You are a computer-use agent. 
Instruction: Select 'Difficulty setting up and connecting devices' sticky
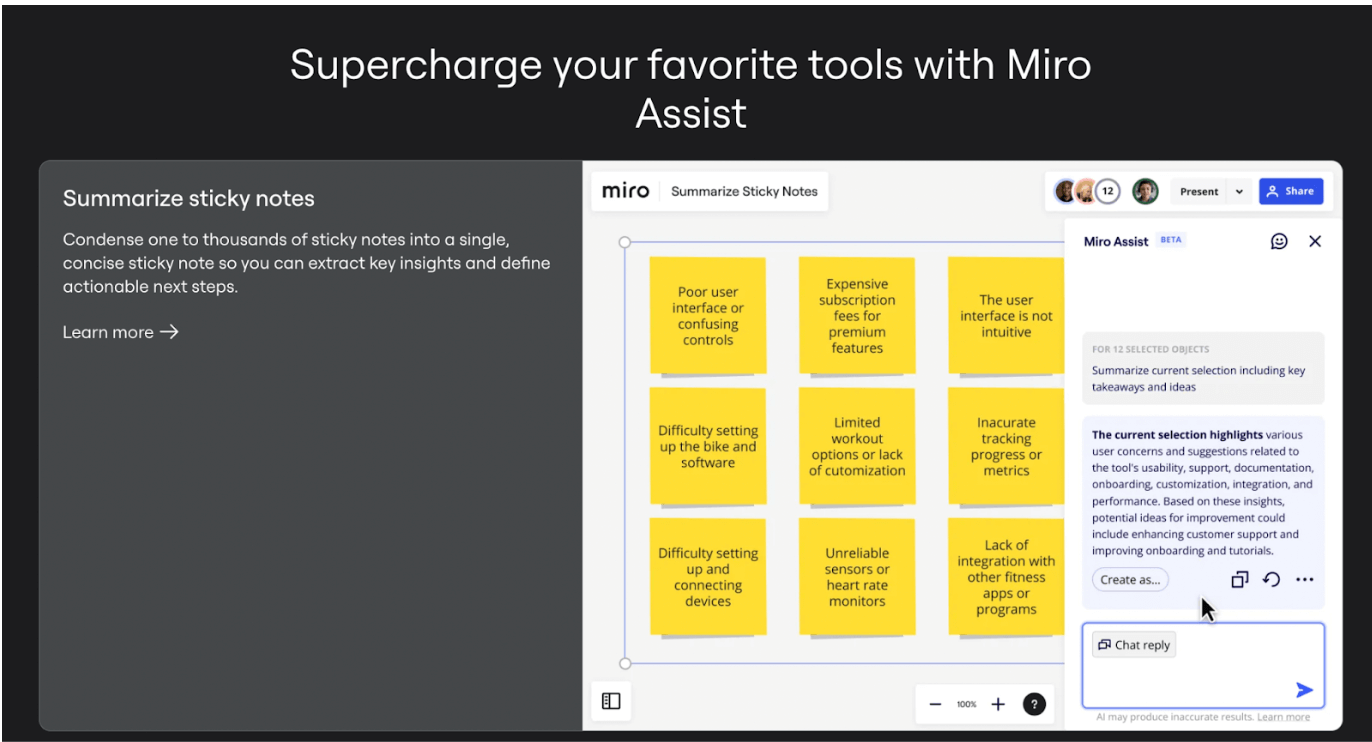click(708, 576)
